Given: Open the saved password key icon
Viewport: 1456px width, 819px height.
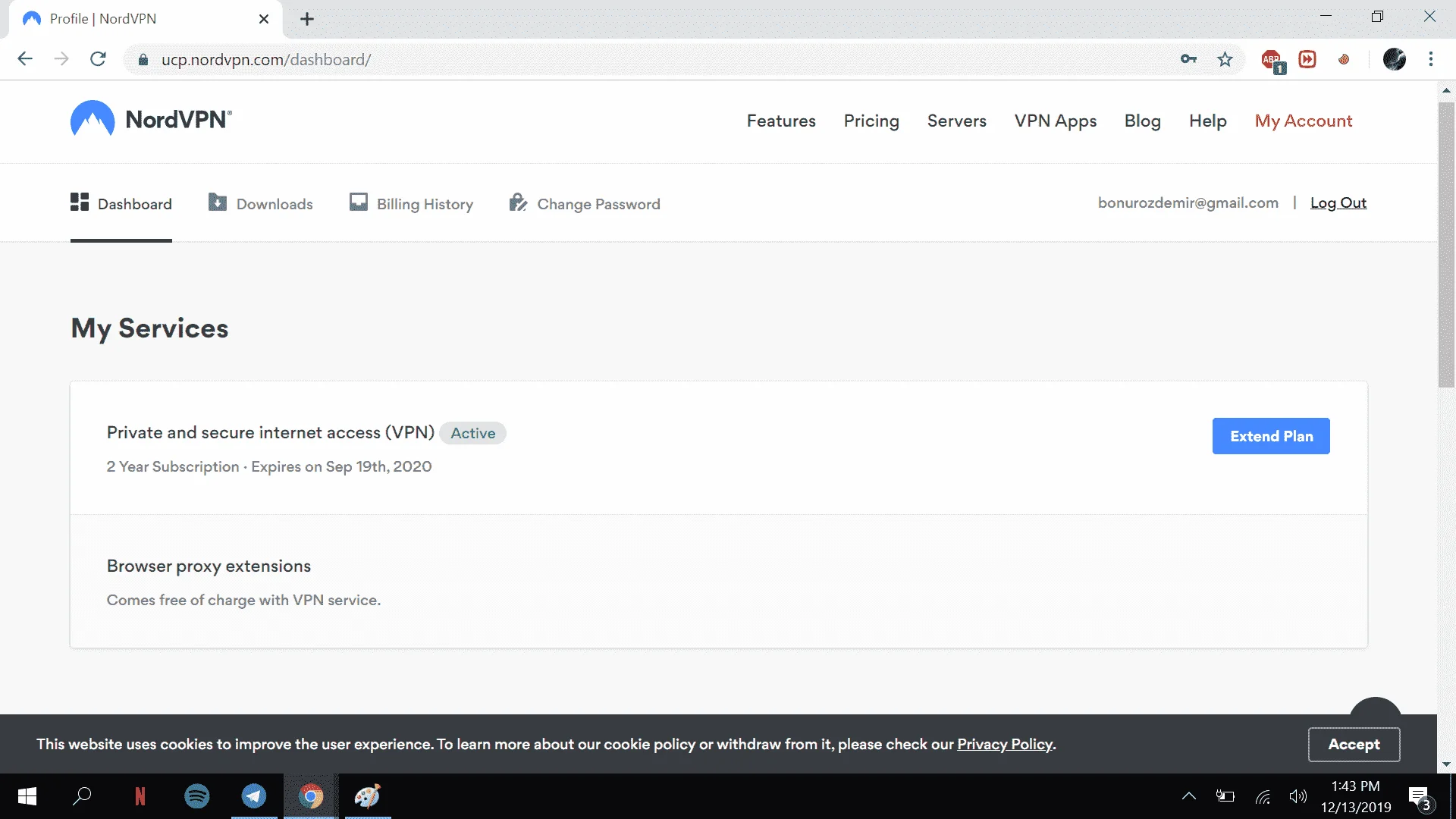Looking at the screenshot, I should [x=1188, y=59].
